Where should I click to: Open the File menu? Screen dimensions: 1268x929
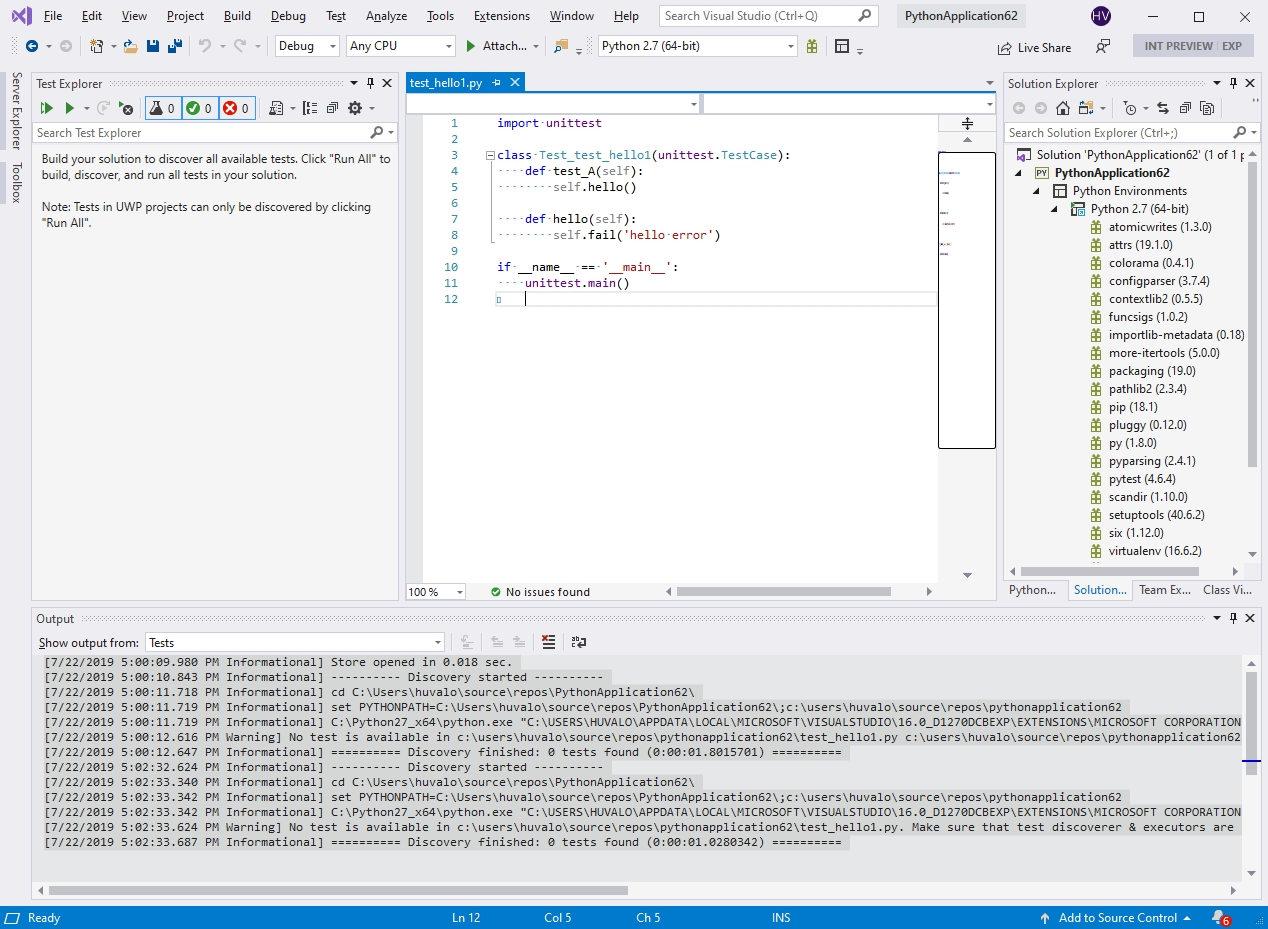[53, 16]
